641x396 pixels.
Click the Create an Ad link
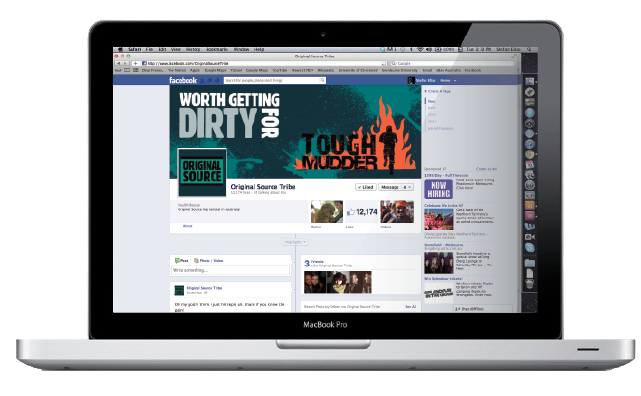point(486,169)
